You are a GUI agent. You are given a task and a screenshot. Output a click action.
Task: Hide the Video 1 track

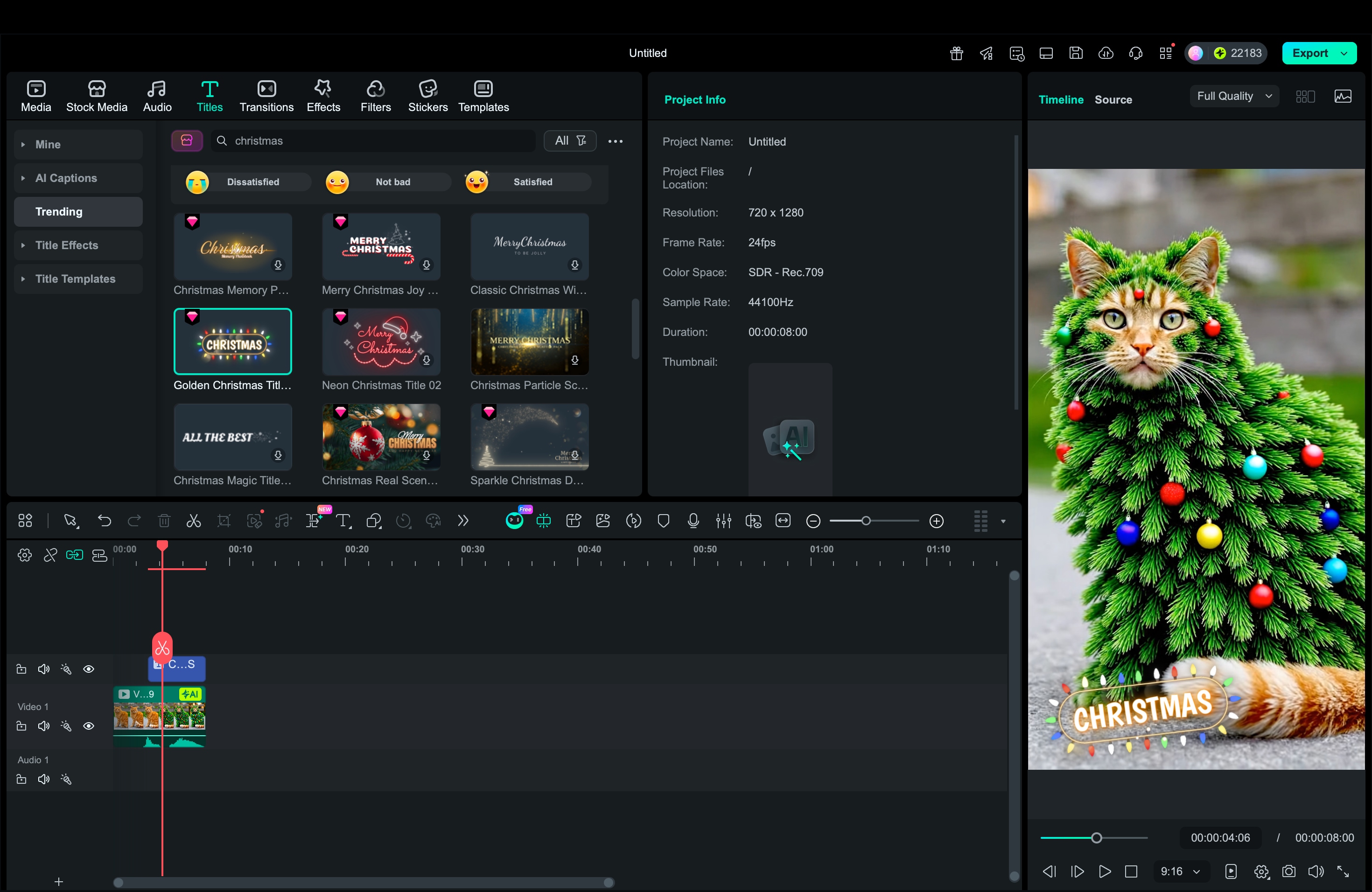click(x=89, y=726)
